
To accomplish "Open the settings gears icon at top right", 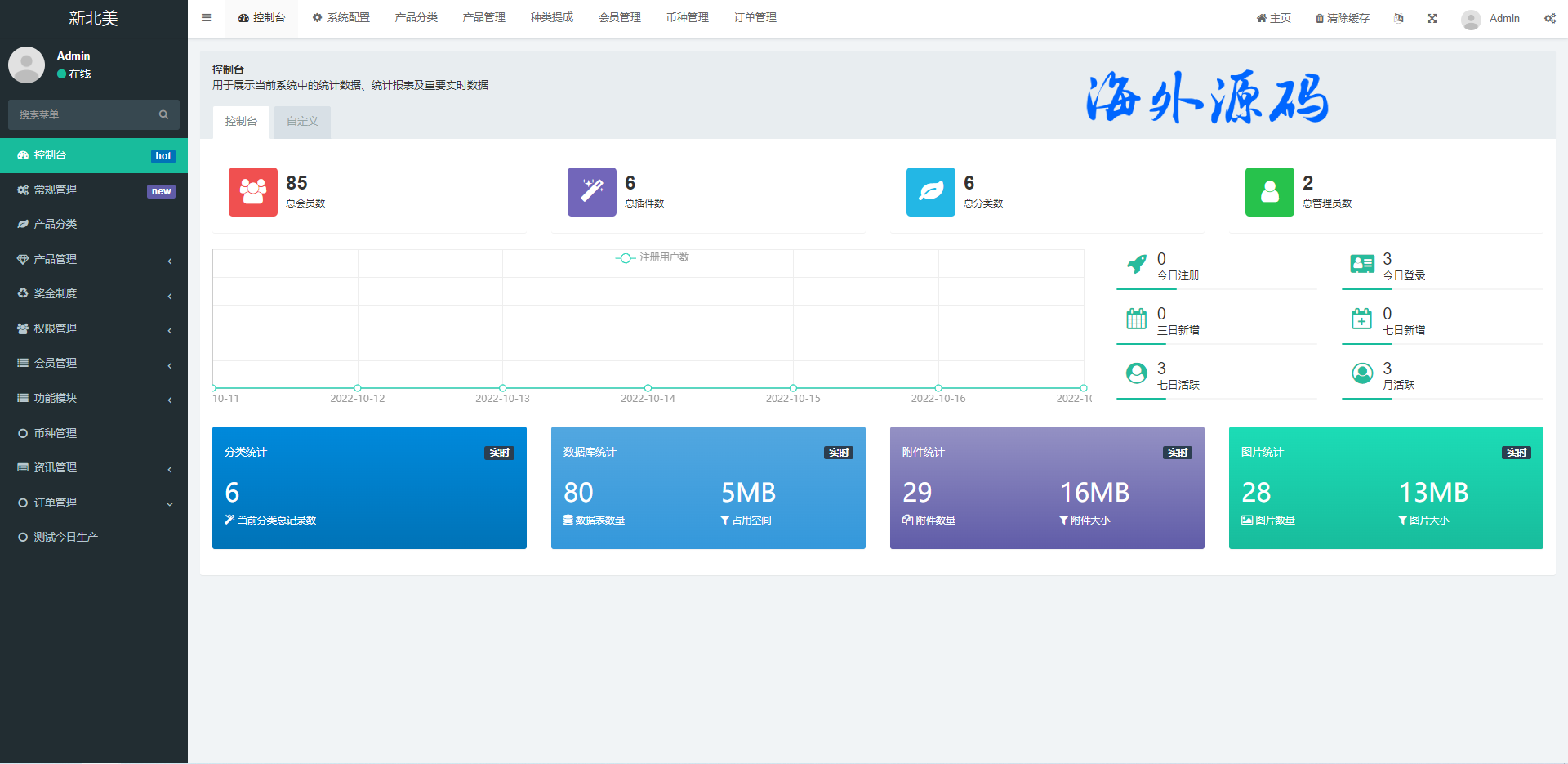I will tap(1549, 18).
